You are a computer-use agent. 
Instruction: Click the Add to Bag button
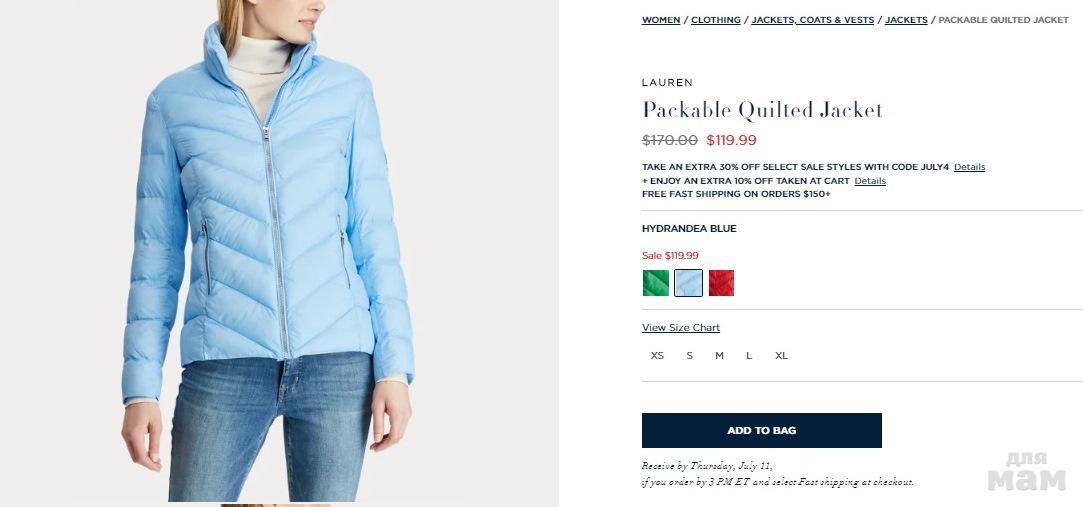(761, 430)
